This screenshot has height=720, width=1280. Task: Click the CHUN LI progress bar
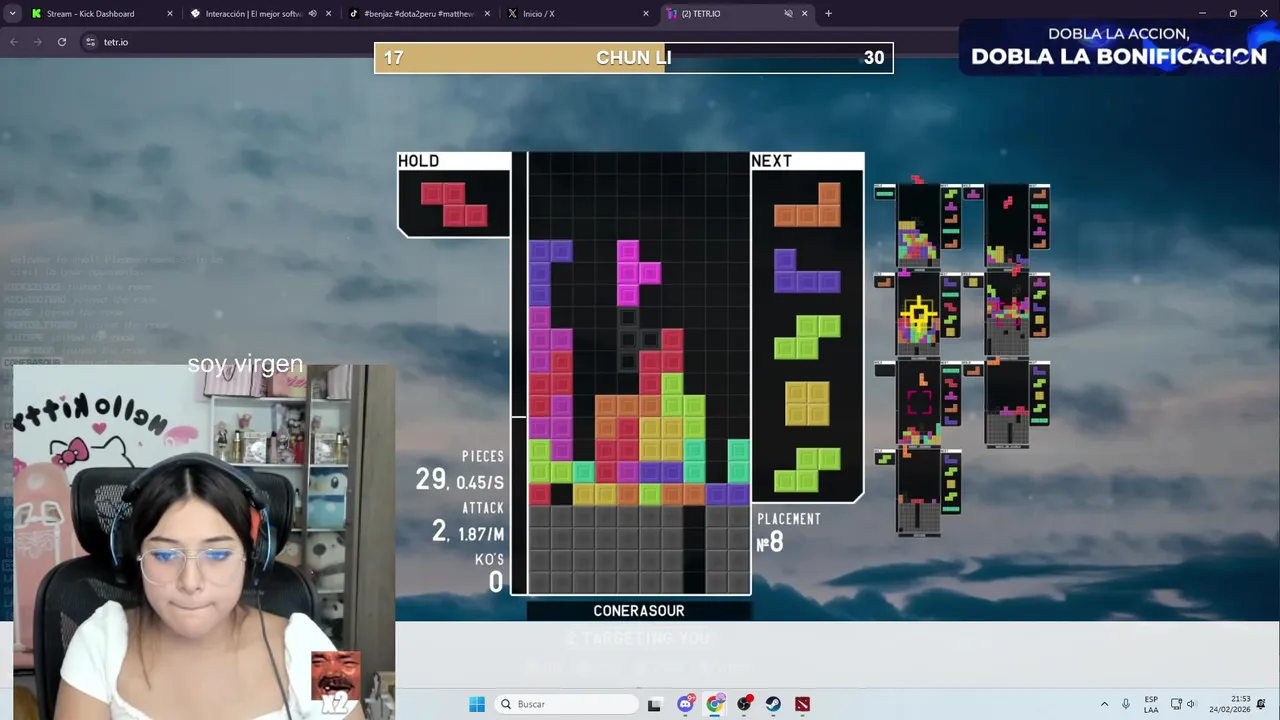634,58
